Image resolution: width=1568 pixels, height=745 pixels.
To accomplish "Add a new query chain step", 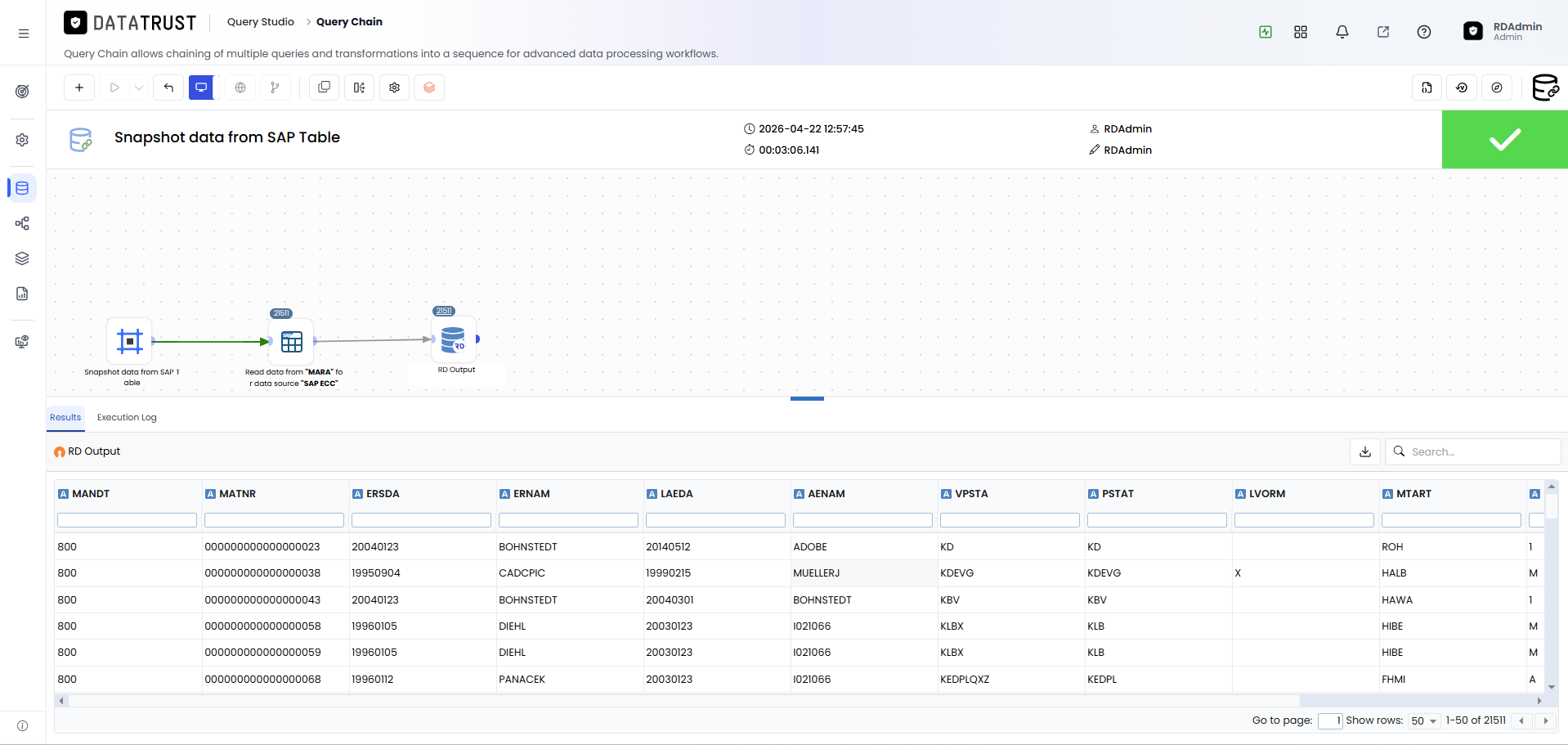I will [79, 88].
